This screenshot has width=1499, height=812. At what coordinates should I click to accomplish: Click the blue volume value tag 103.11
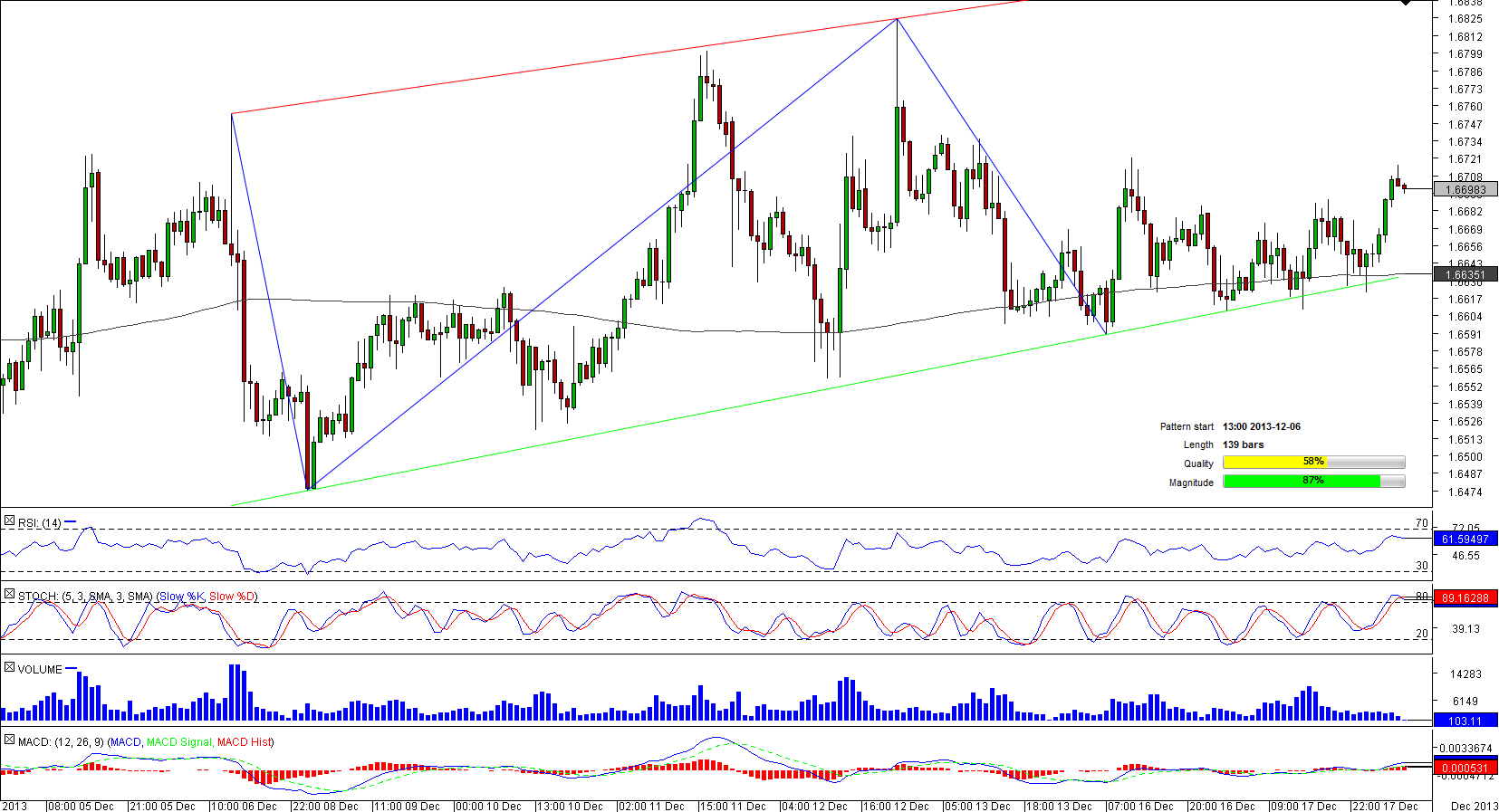pyautogui.click(x=1465, y=721)
